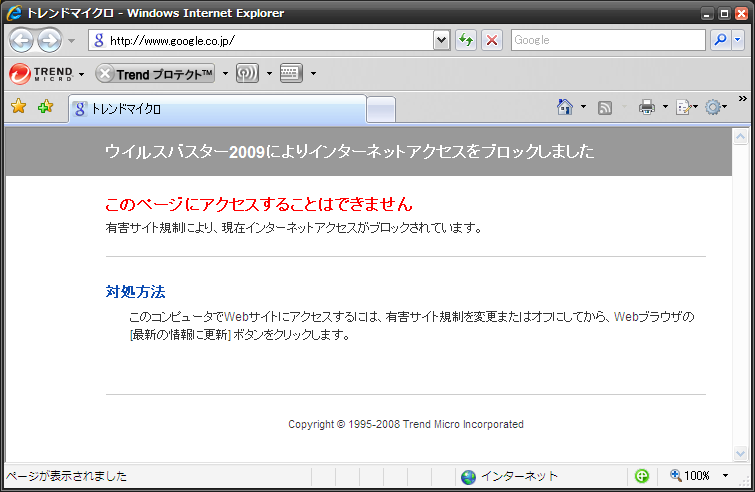The height and width of the screenshot is (492, 755).
Task: Click the red このページにアクセスすることはできません heading
Action: click(259, 205)
